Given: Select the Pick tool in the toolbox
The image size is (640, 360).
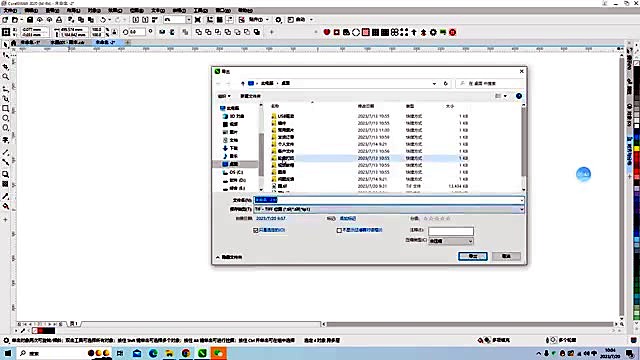Looking at the screenshot, I should pyautogui.click(x=5, y=44).
